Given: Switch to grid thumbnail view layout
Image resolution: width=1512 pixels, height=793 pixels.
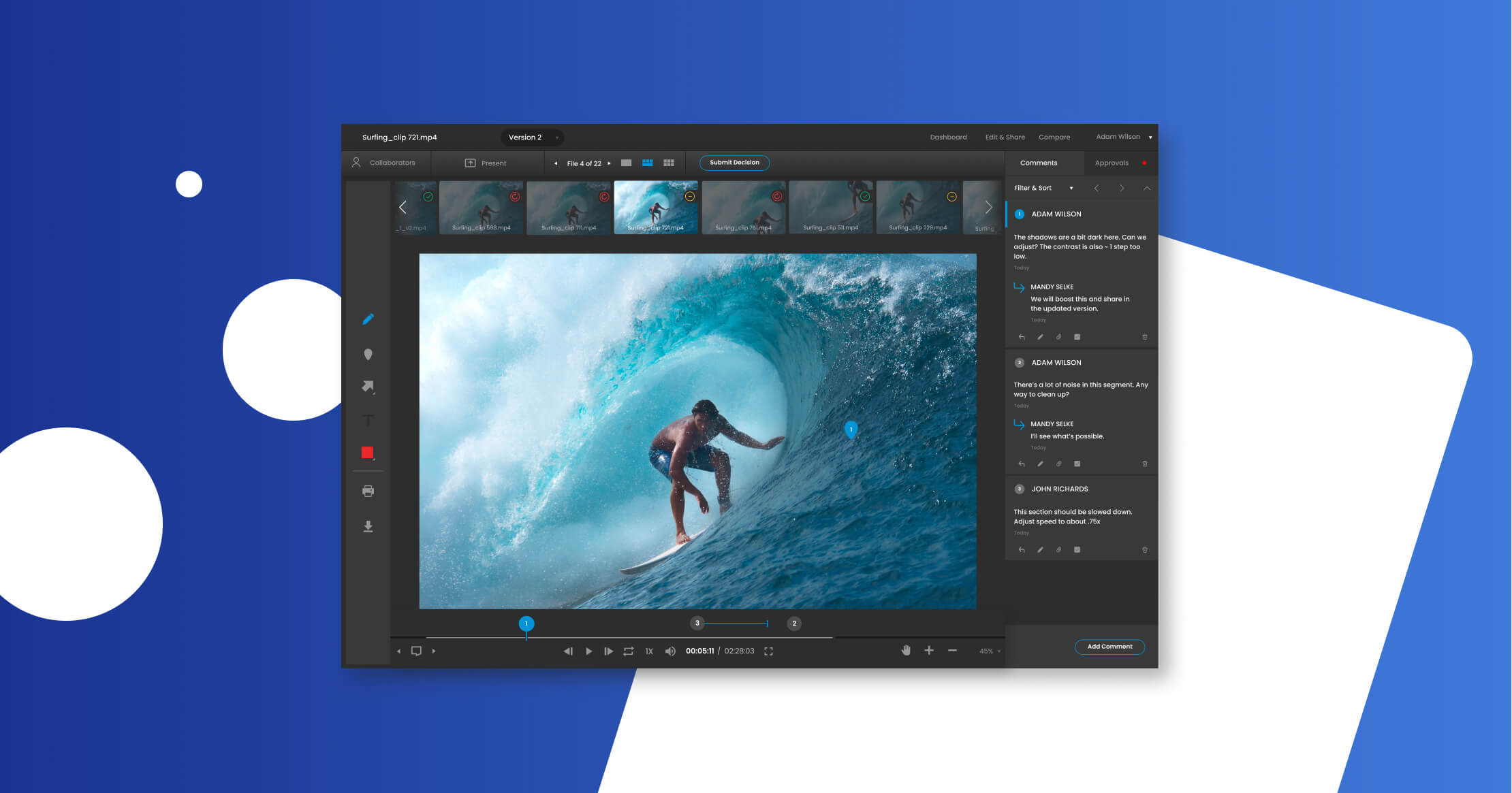Looking at the screenshot, I should point(669,163).
